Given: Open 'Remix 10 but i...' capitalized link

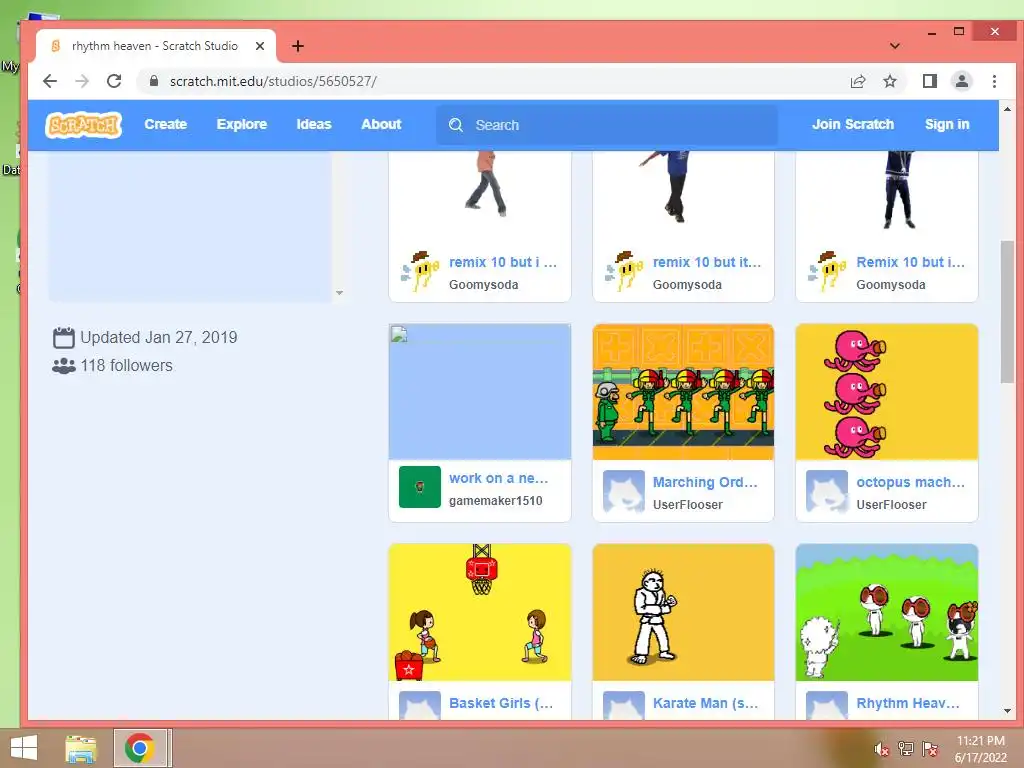Looking at the screenshot, I should click(x=910, y=262).
